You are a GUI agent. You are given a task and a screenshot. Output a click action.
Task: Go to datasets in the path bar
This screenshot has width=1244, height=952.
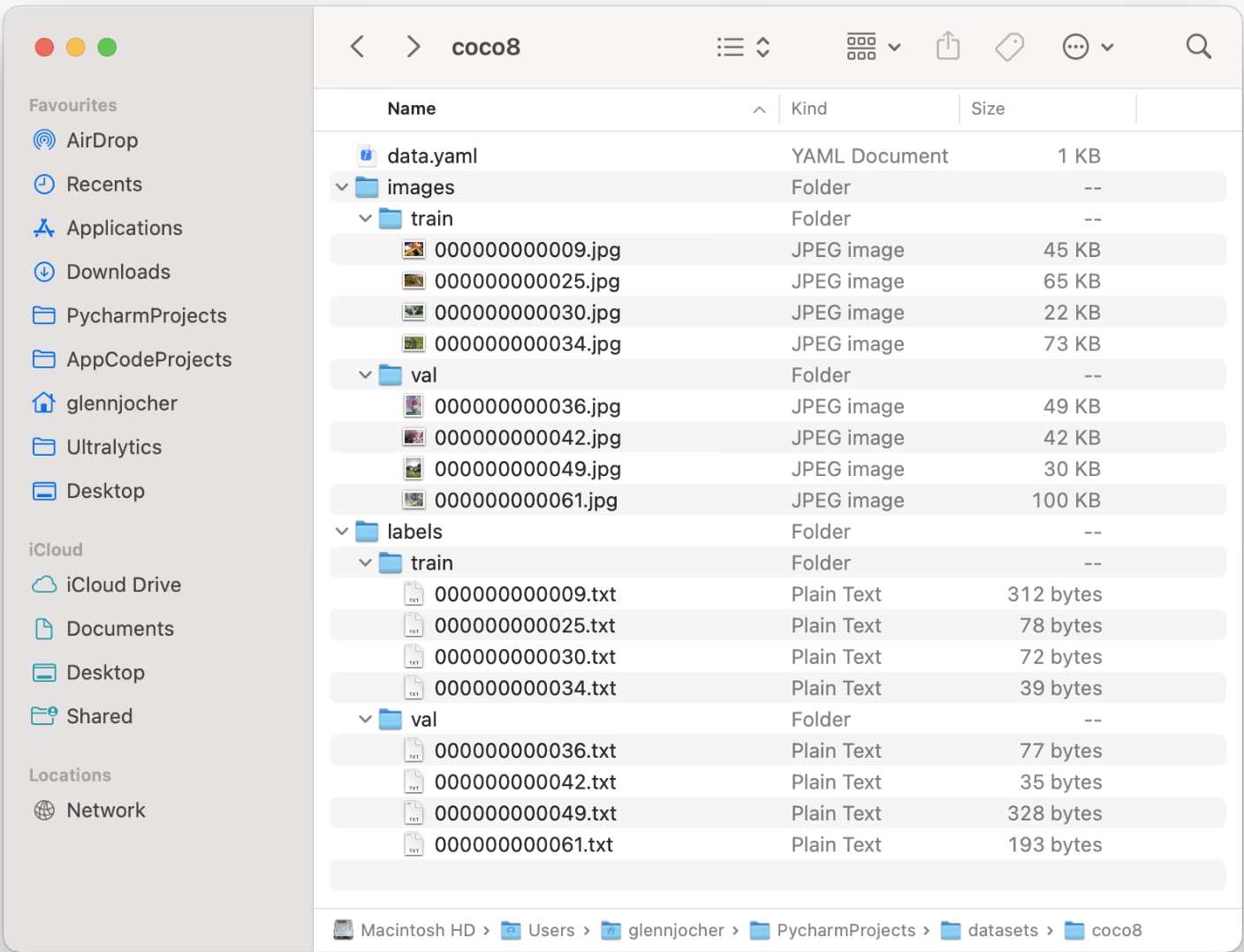[x=1002, y=930]
